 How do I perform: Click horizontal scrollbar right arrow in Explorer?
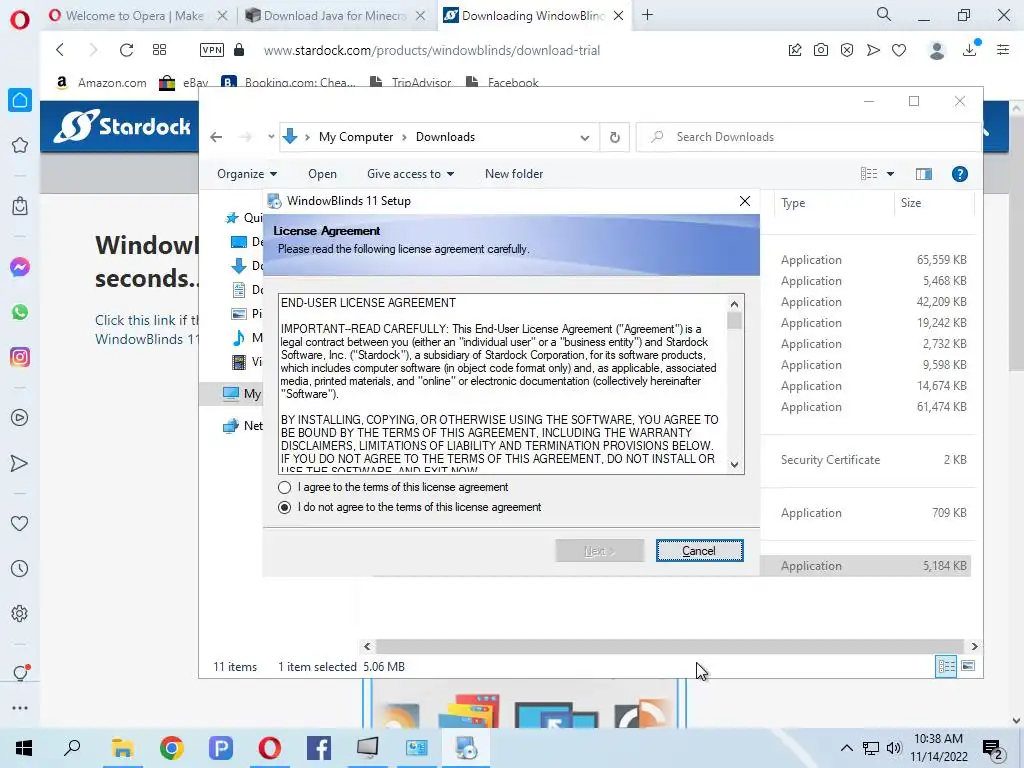click(x=974, y=647)
